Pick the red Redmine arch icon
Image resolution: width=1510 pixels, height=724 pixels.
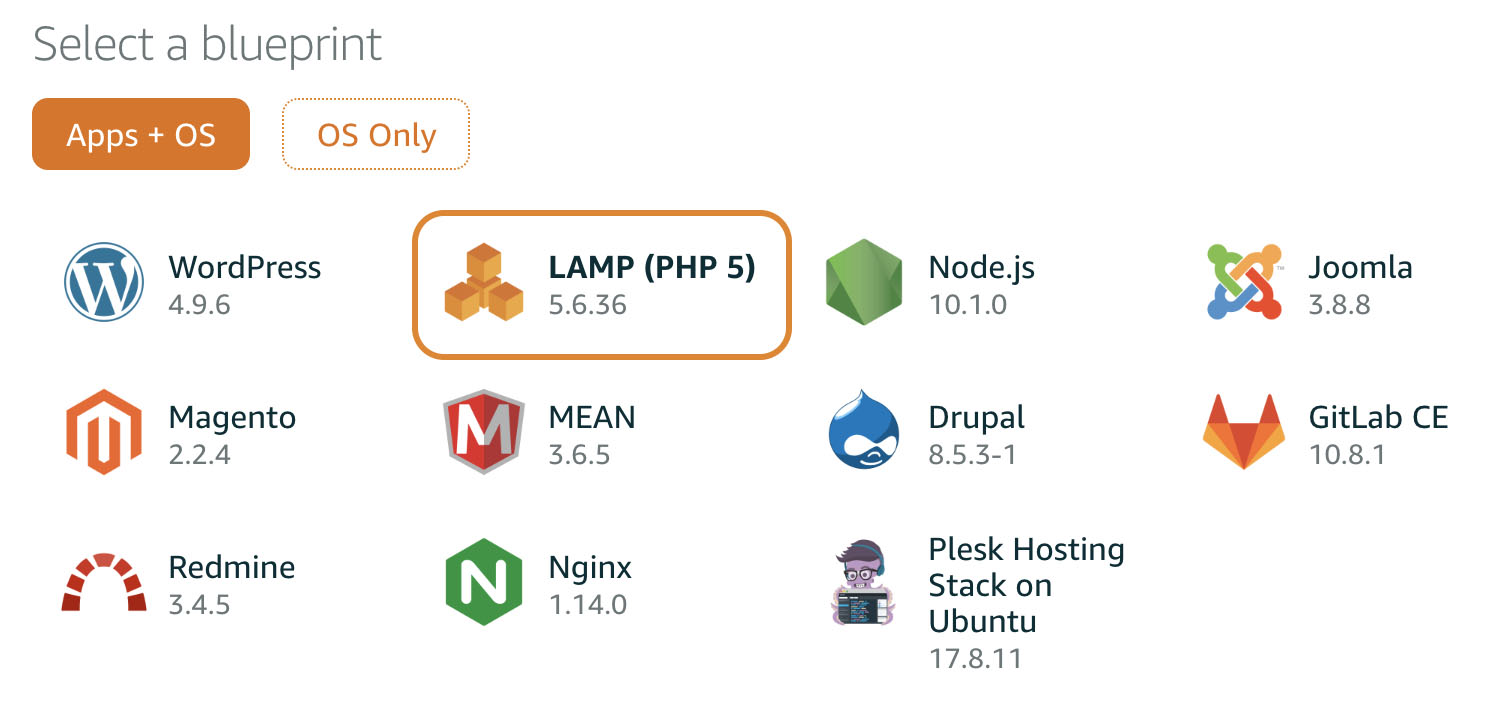click(x=104, y=583)
